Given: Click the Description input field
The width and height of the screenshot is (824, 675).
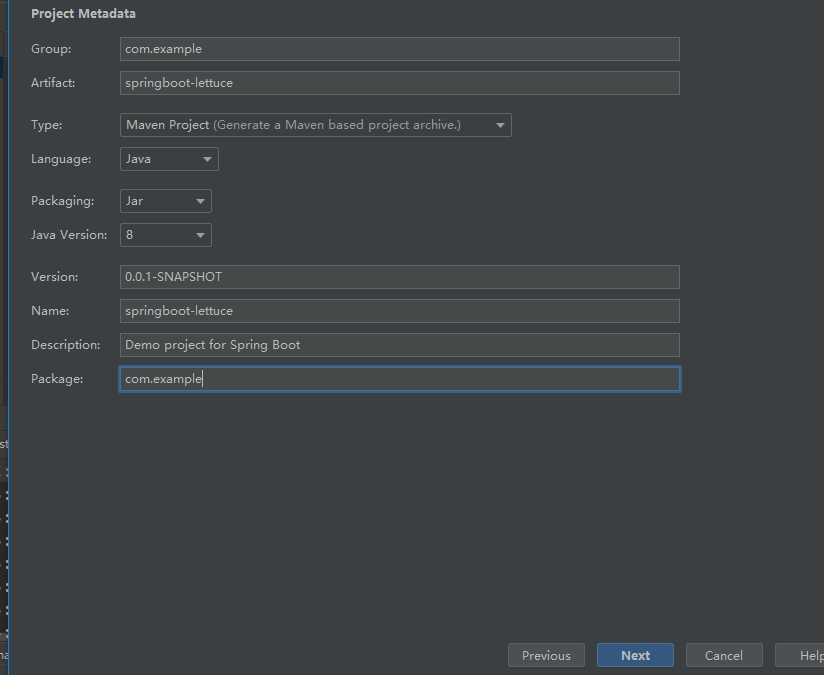Looking at the screenshot, I should tap(399, 345).
